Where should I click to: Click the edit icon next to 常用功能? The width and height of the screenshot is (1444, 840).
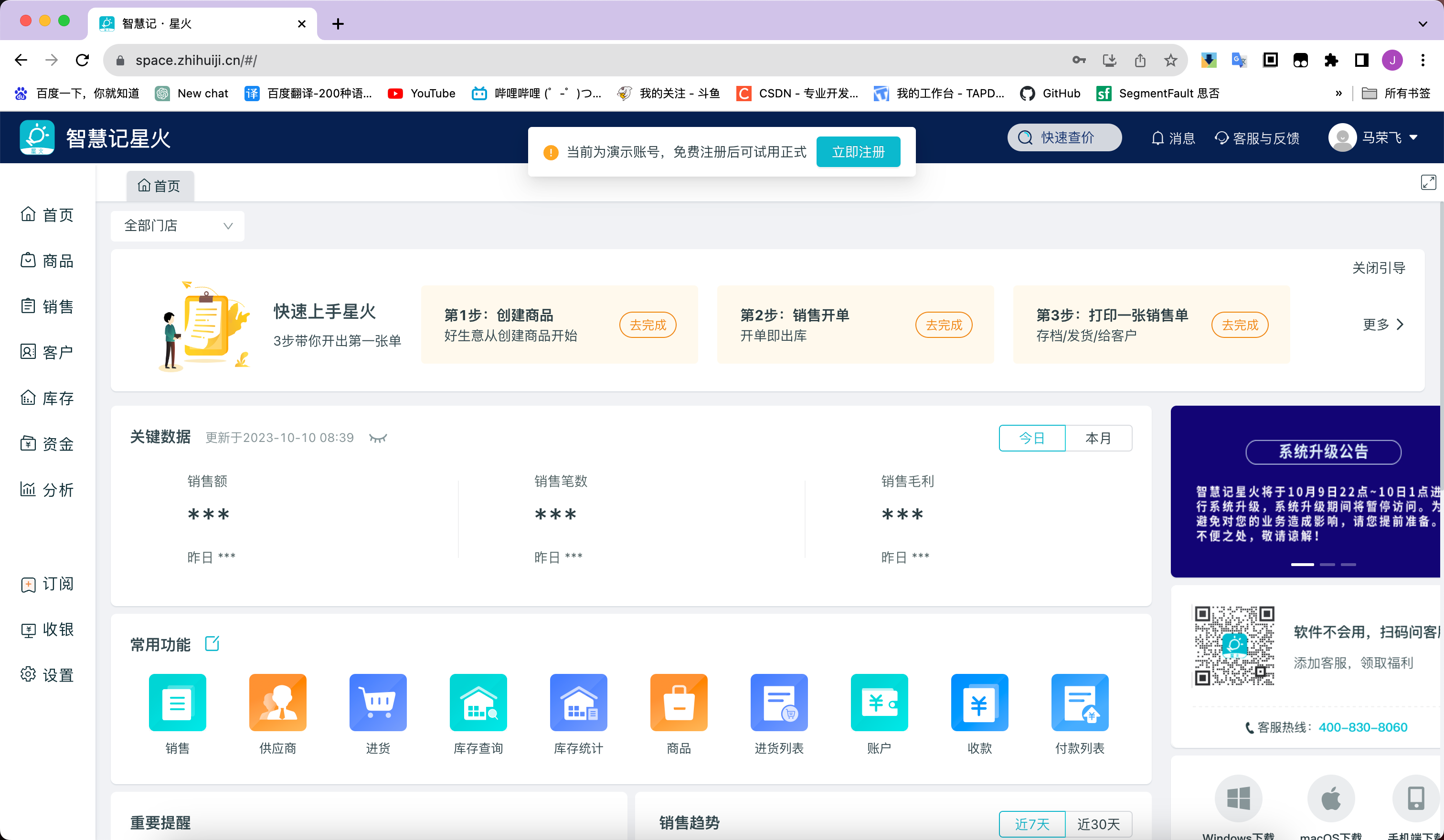pos(212,643)
